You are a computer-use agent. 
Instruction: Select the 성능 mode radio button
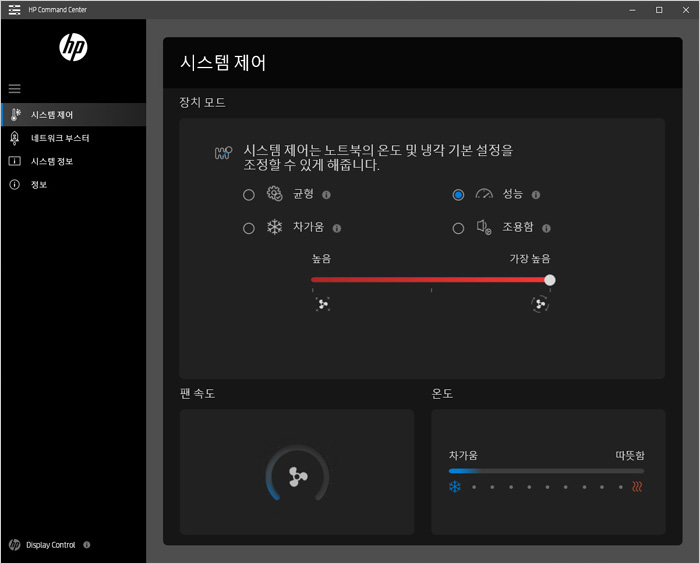click(458, 195)
